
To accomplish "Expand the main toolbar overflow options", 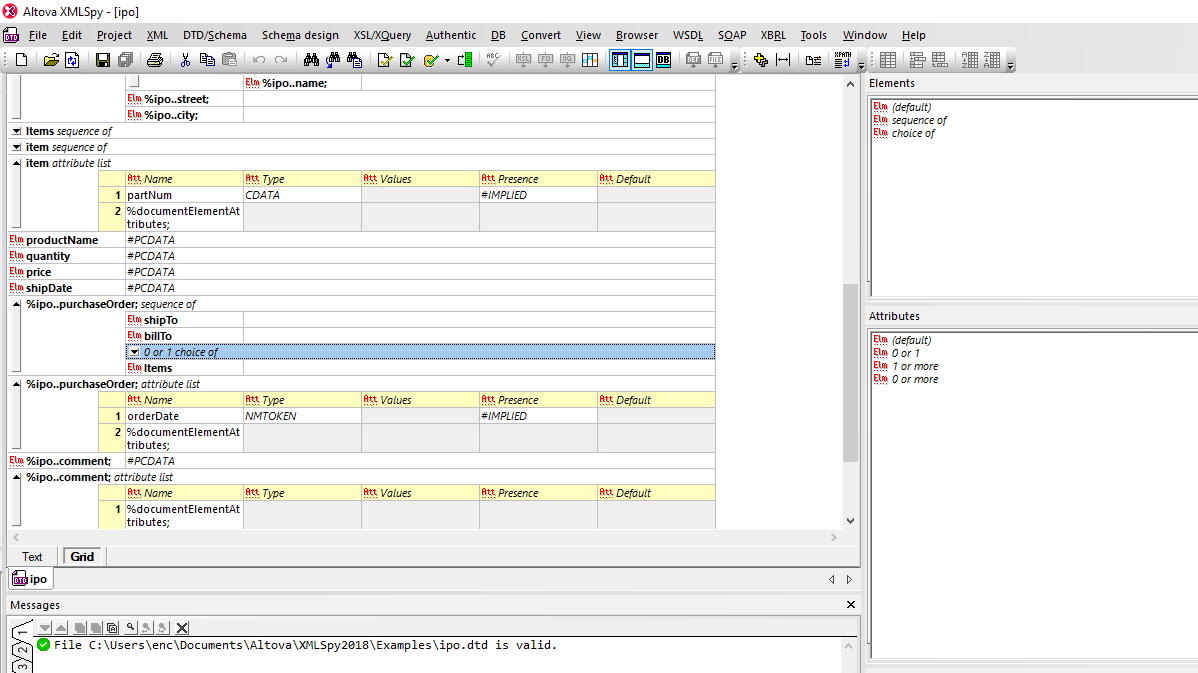I will pos(735,66).
